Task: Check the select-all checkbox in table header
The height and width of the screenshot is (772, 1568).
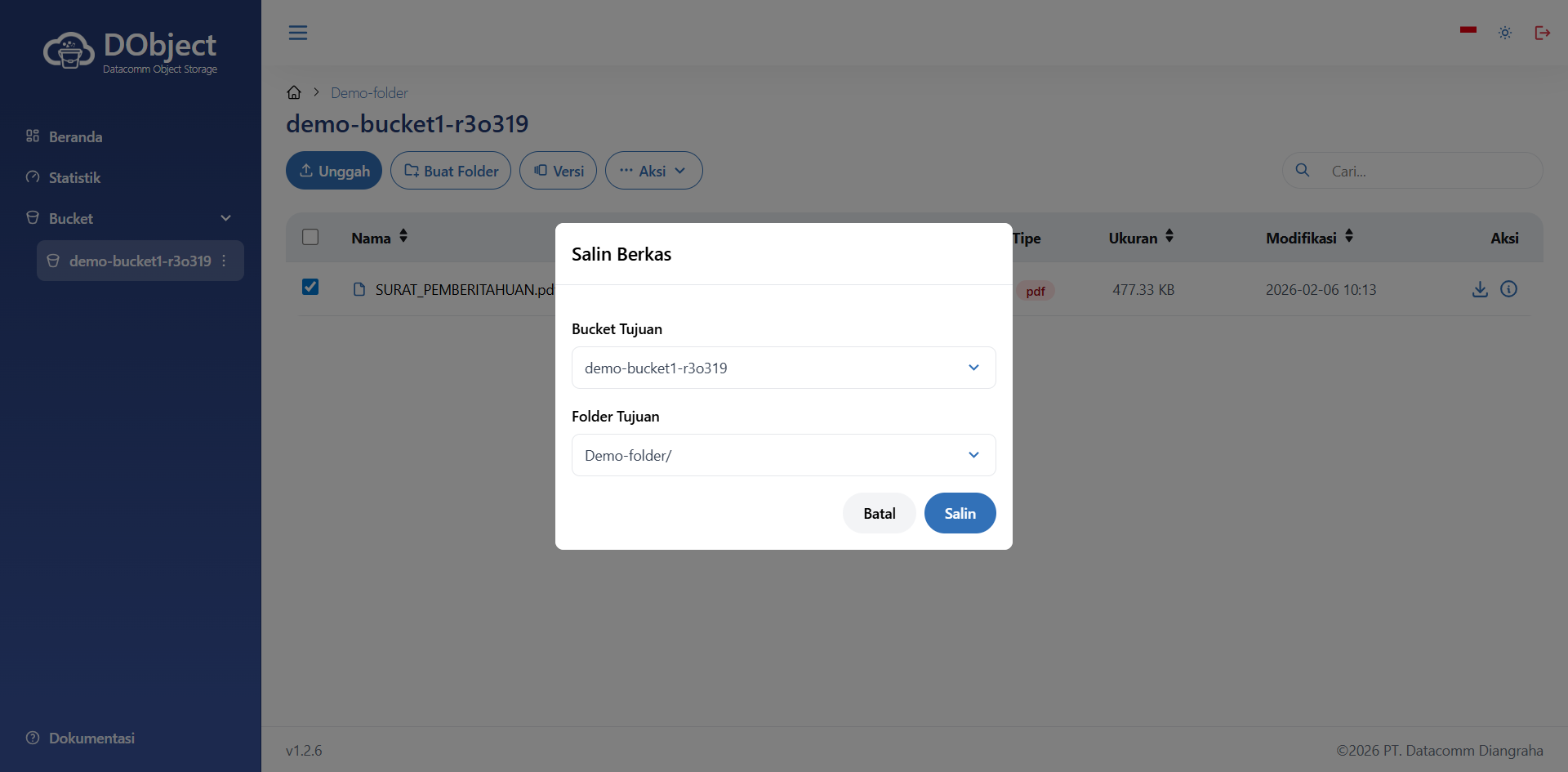Action: [310, 237]
